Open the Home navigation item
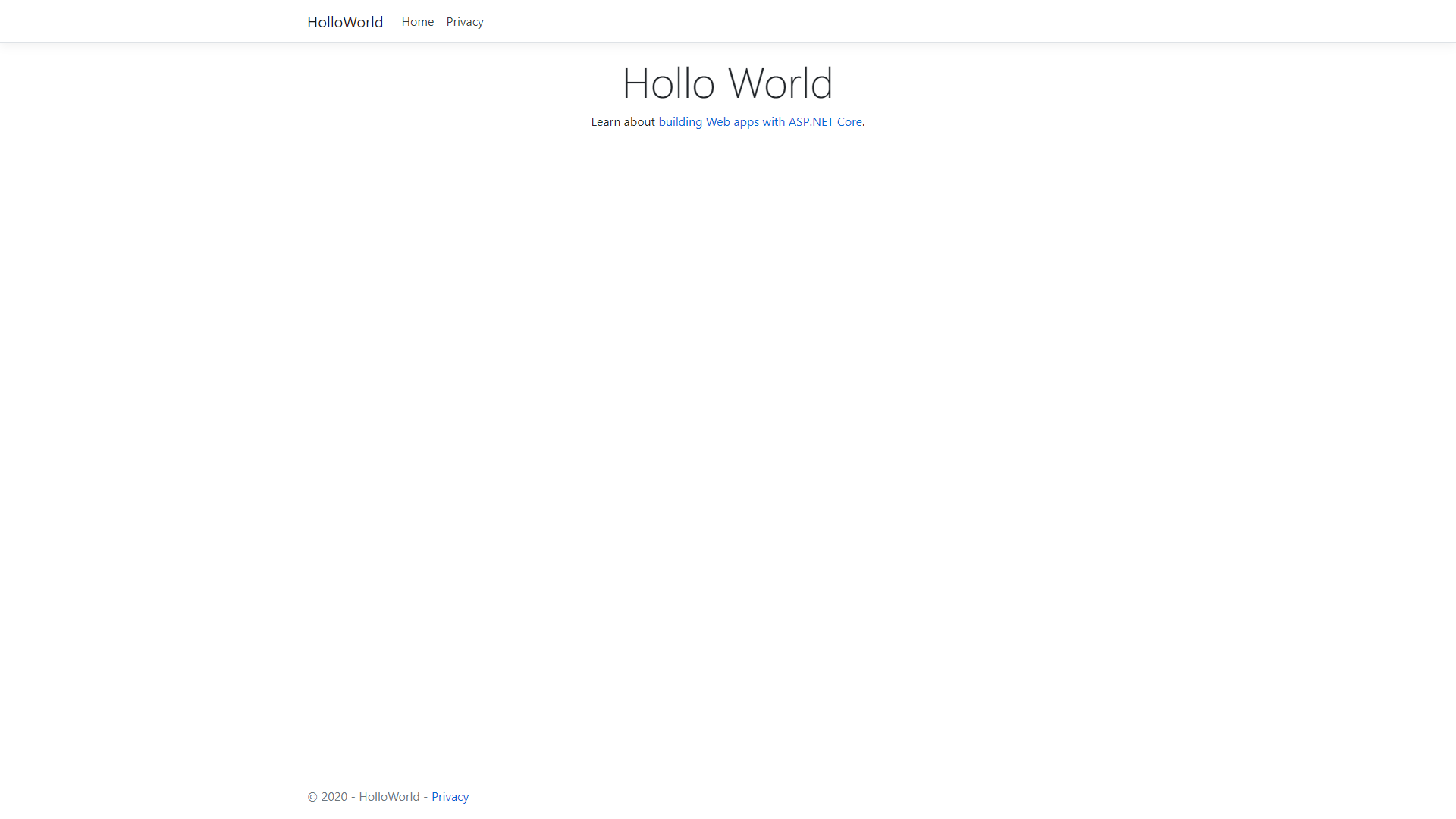1456x819 pixels. coord(418,22)
